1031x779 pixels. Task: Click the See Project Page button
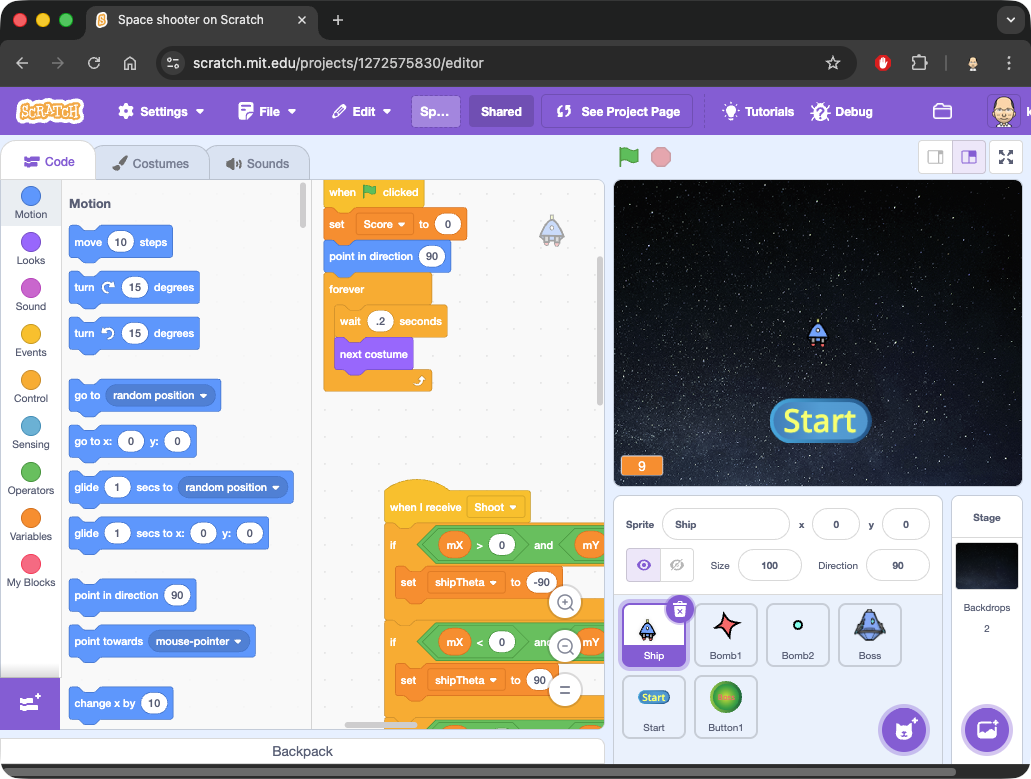(x=618, y=112)
